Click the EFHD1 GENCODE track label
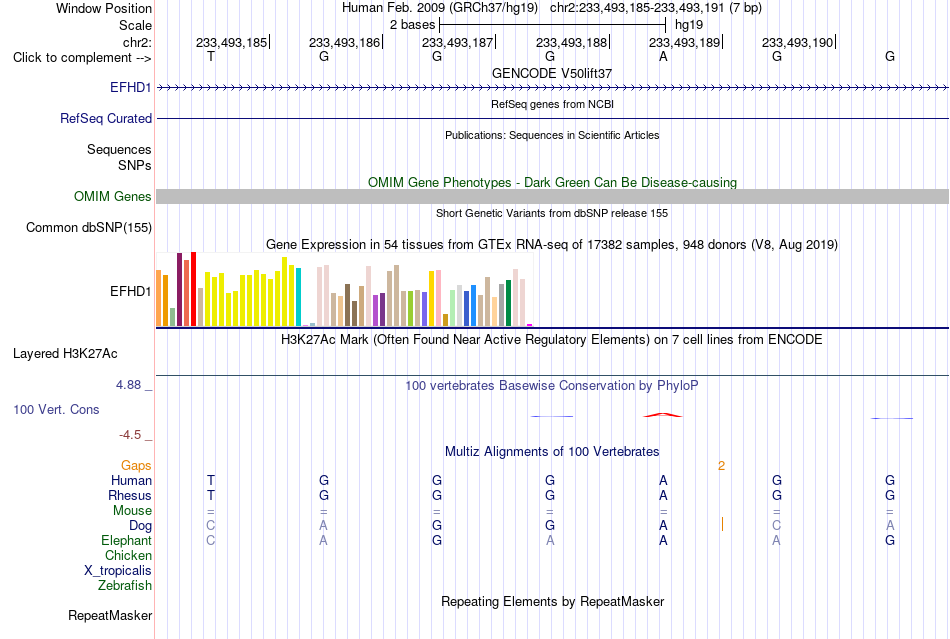 coord(130,87)
